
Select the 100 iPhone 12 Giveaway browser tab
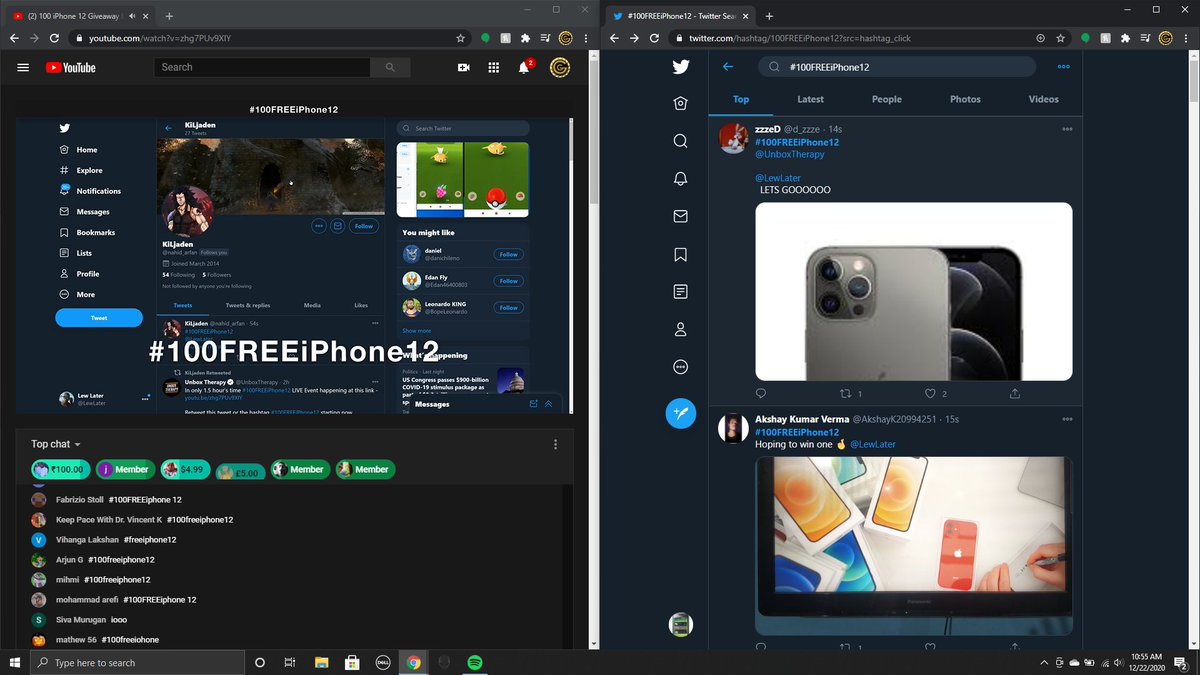click(82, 17)
